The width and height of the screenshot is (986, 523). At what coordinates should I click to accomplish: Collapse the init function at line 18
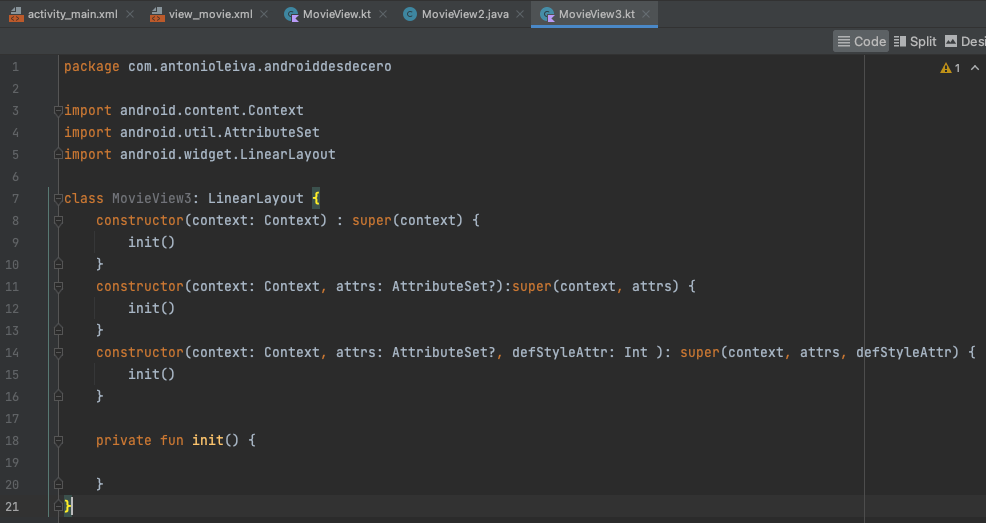[x=58, y=441]
